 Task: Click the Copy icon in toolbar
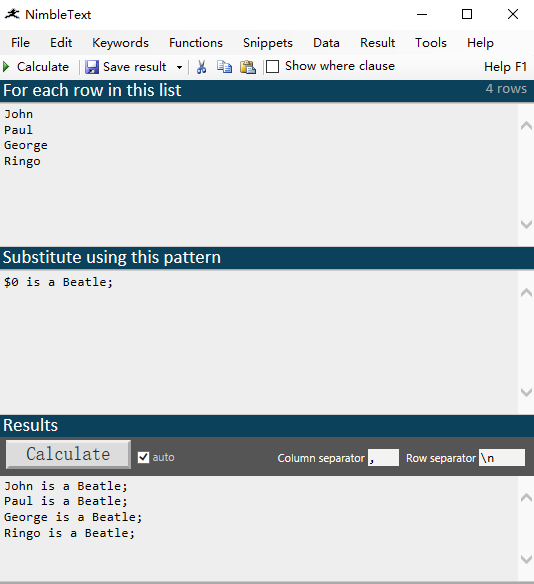(x=225, y=67)
